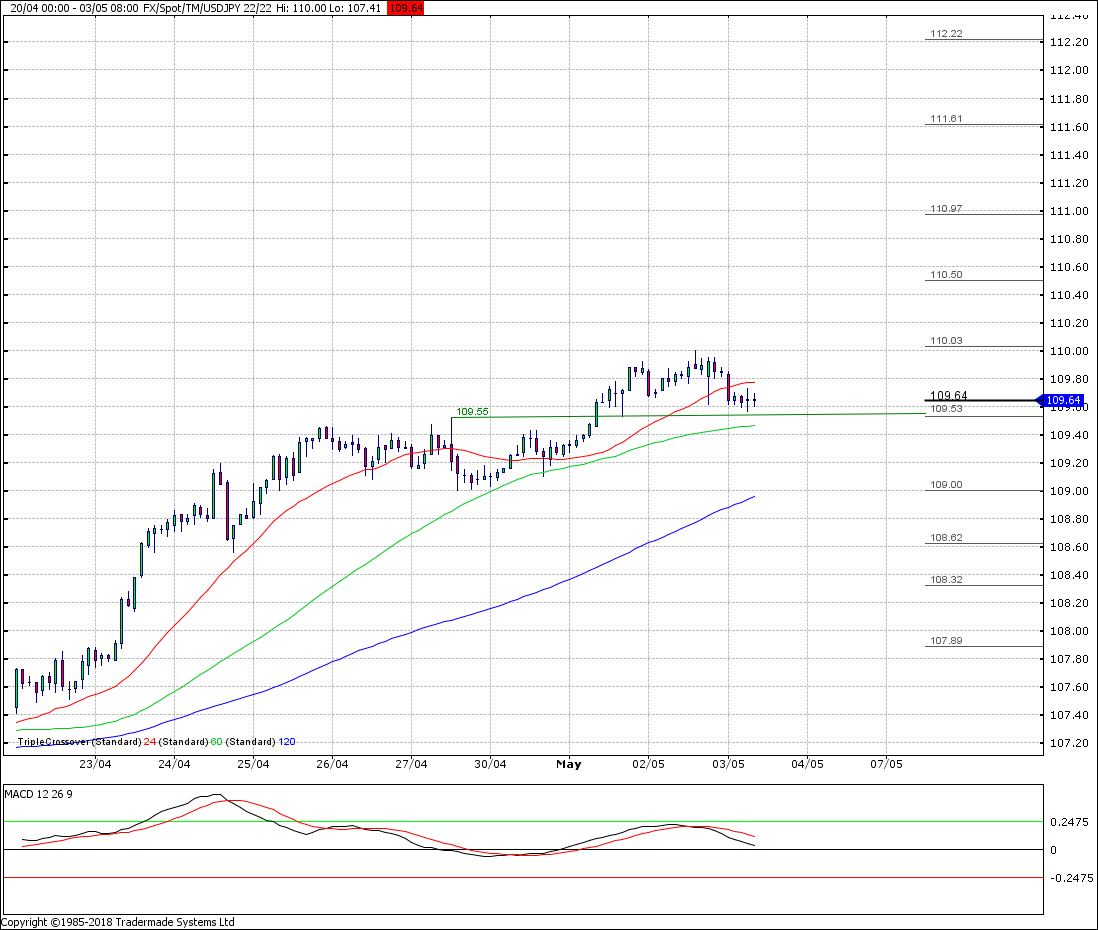Click the MACD 12 26 9 indicator label
The image size is (1098, 930).
[39, 794]
